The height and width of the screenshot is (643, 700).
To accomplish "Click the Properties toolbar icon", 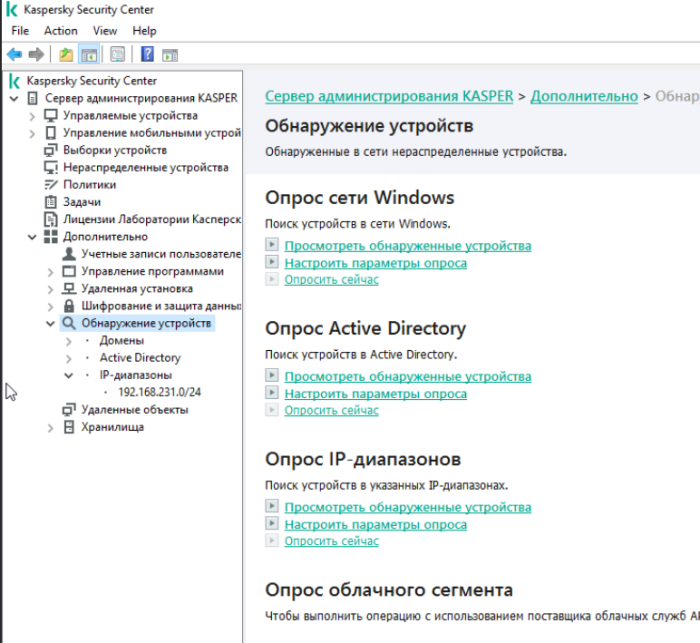I will click(117, 55).
